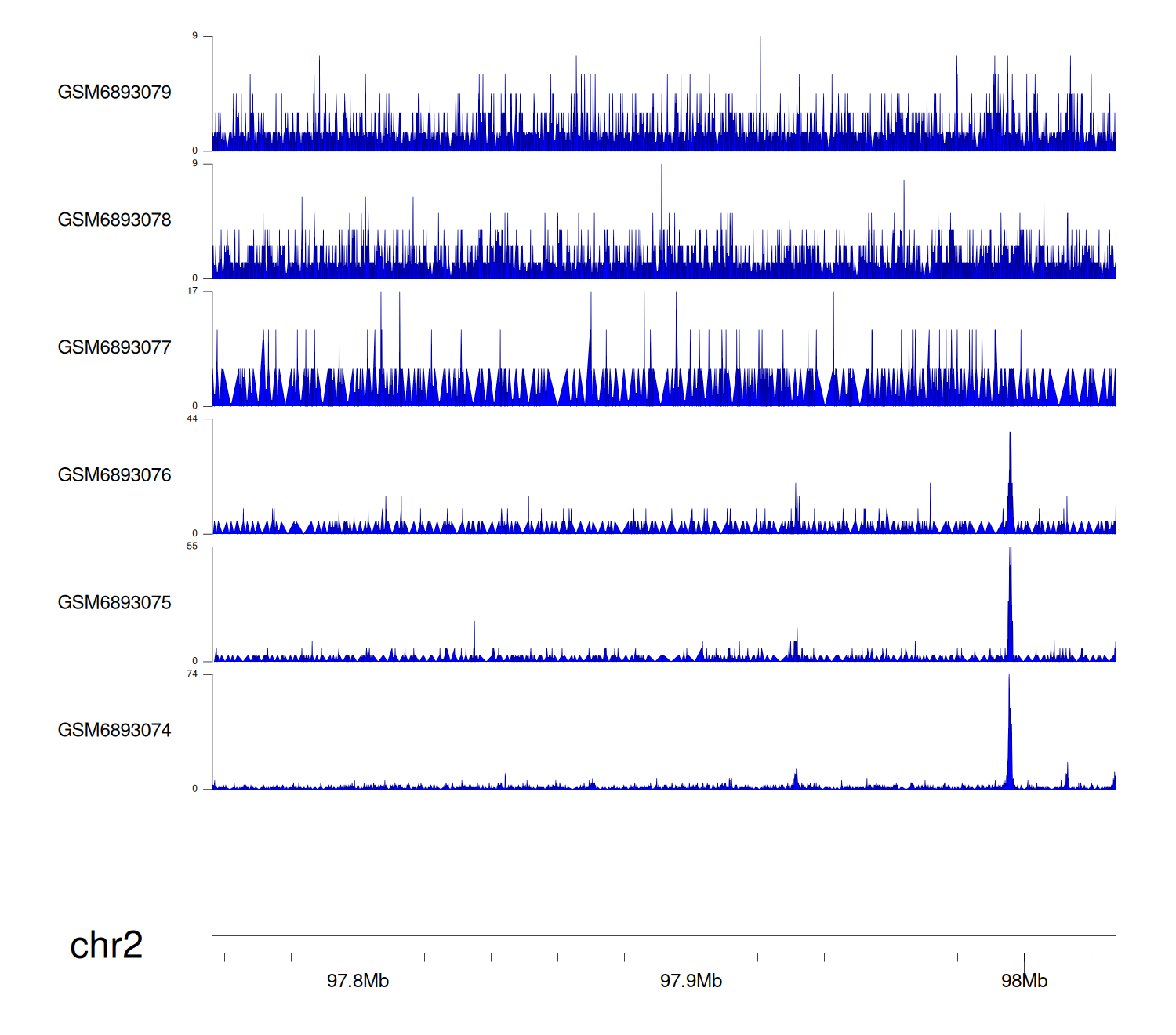This screenshot has height=1035, width=1176.
Task: Select the GSM6893076 track label
Action: click(x=114, y=476)
